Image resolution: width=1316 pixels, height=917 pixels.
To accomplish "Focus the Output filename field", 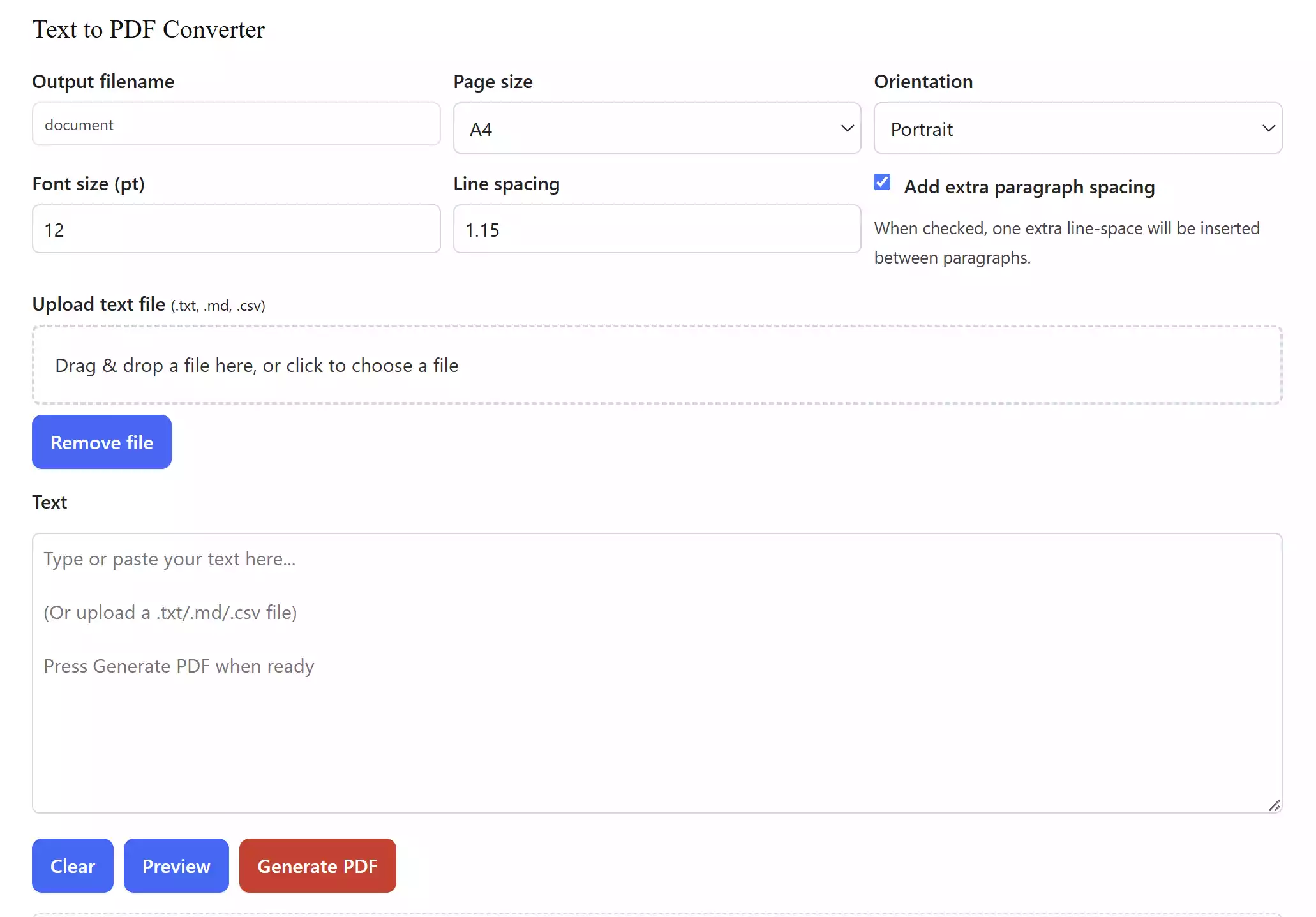I will (236, 124).
